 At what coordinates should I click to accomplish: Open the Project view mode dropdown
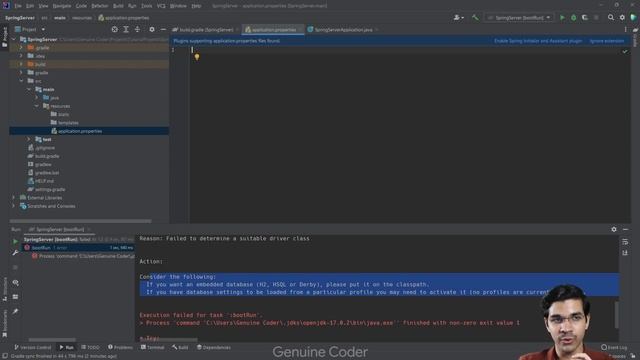30,29
